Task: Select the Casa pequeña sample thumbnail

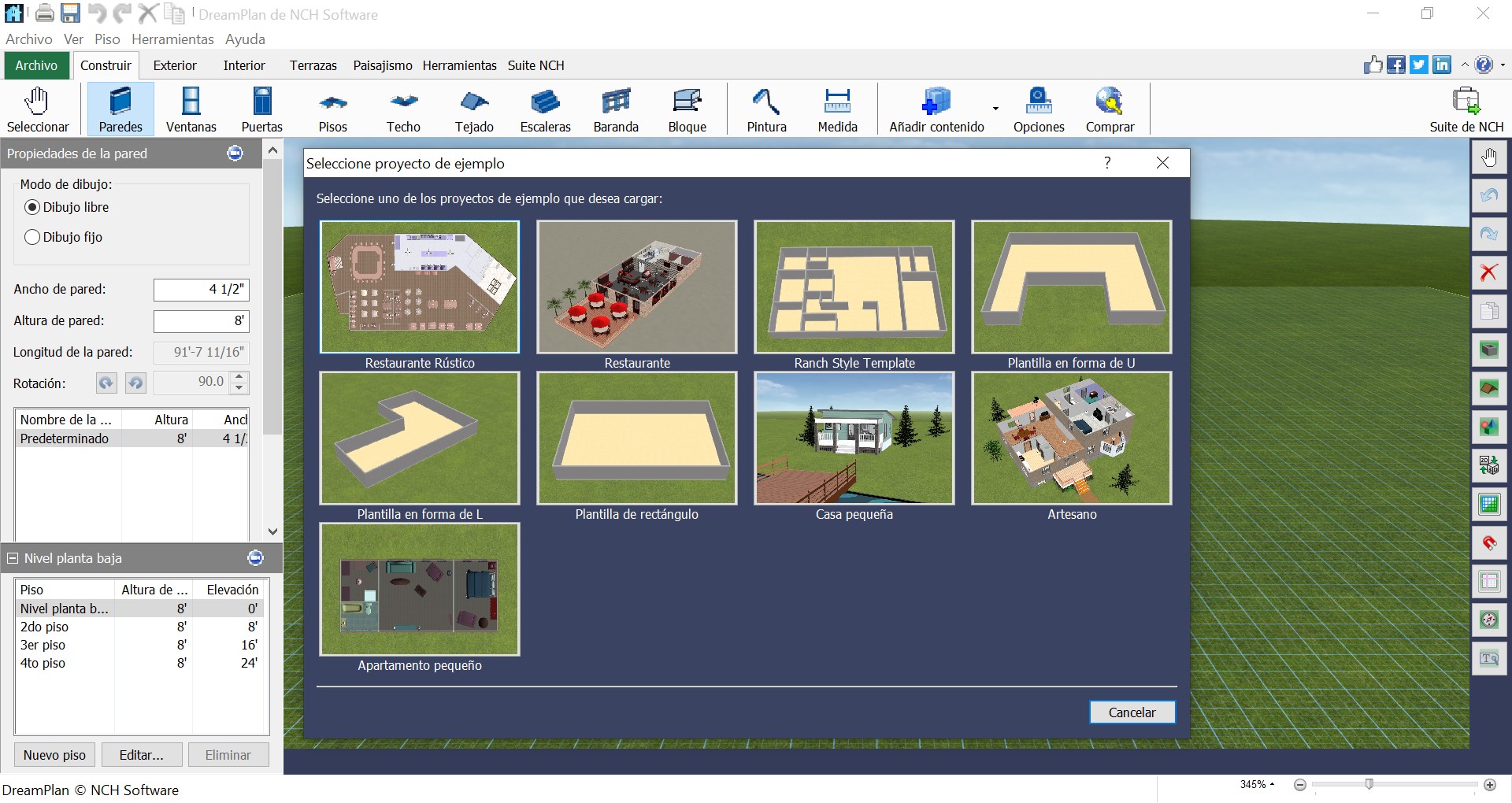Action: coord(854,438)
